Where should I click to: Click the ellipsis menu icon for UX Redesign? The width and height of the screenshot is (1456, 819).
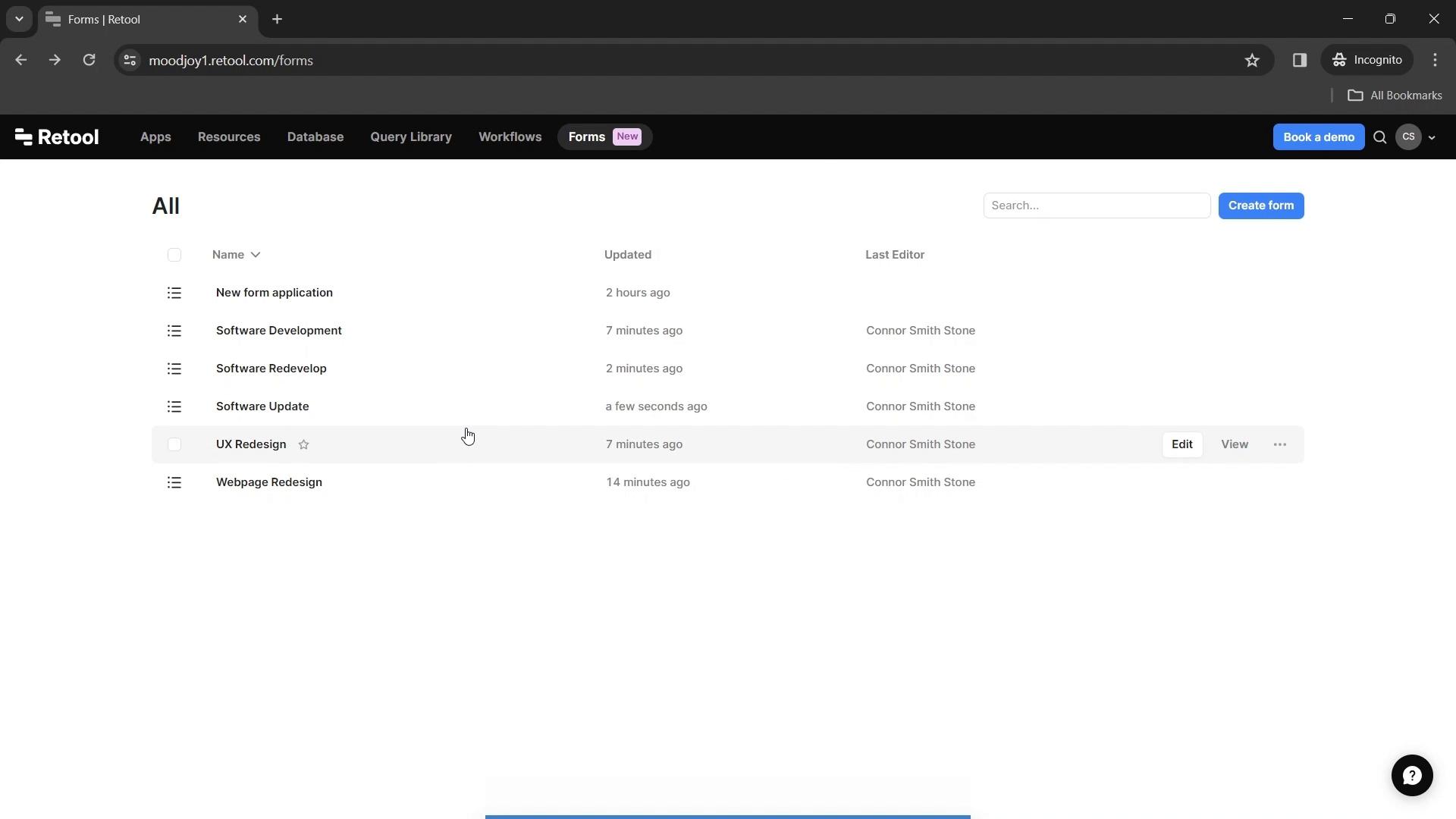[1280, 444]
